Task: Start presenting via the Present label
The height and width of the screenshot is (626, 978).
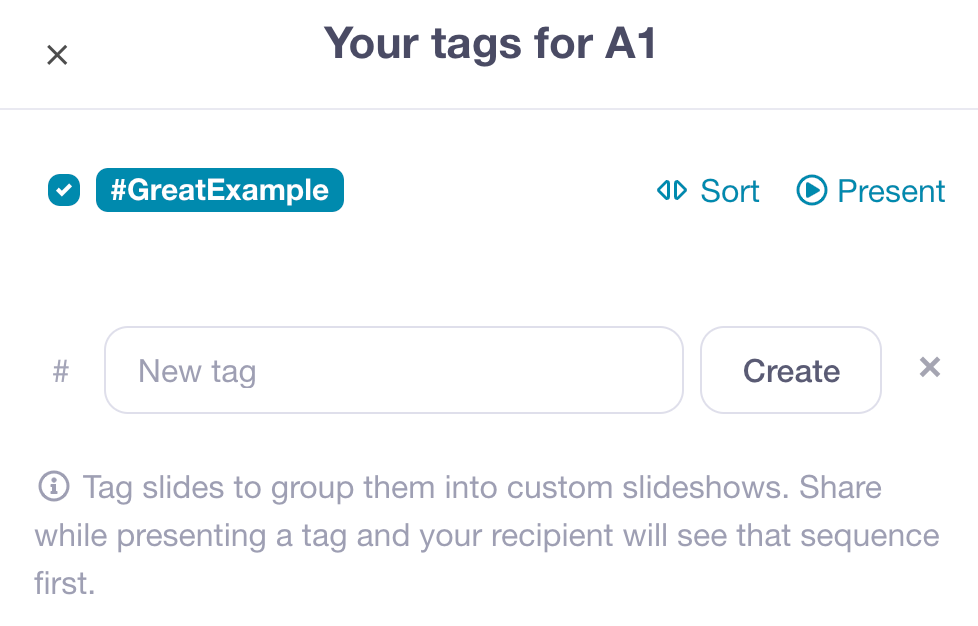Action: [890, 191]
